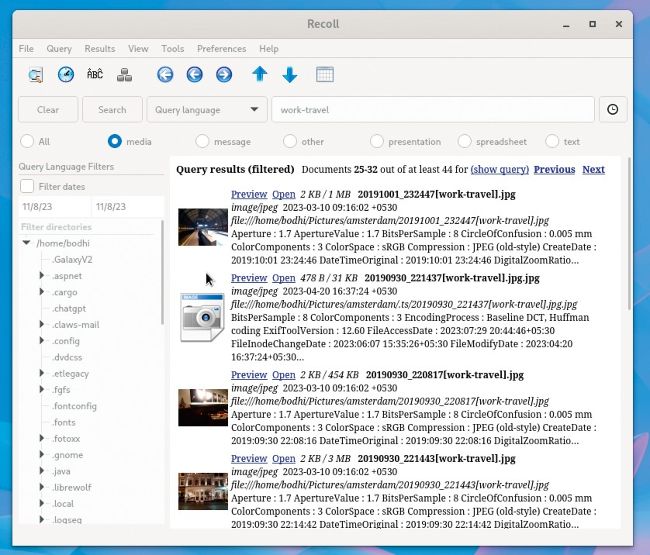
Task: Open the term explorer ABC icon
Action: pos(95,75)
